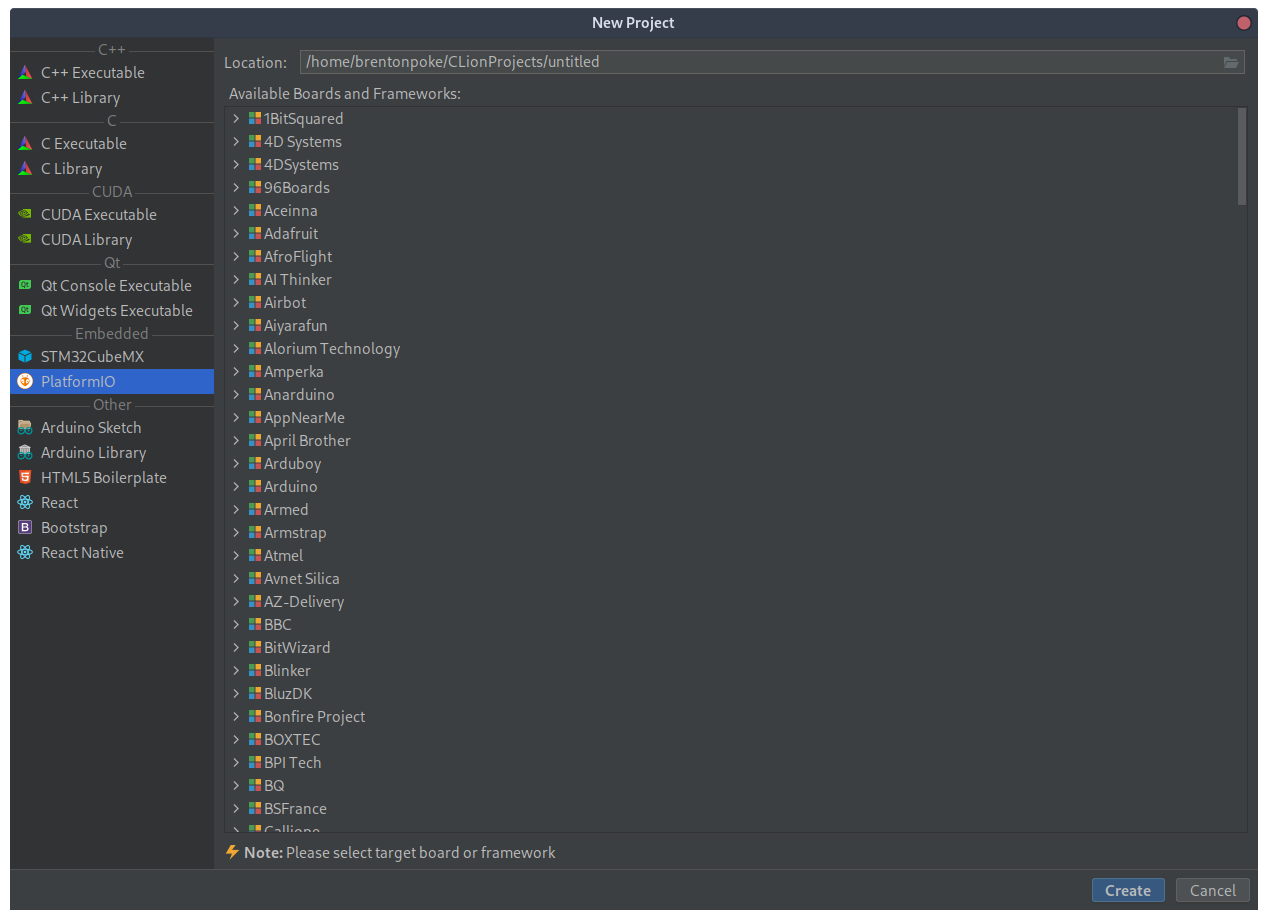Expand the BitWizard tree node
1268x920 pixels.
pyautogui.click(x=236, y=648)
